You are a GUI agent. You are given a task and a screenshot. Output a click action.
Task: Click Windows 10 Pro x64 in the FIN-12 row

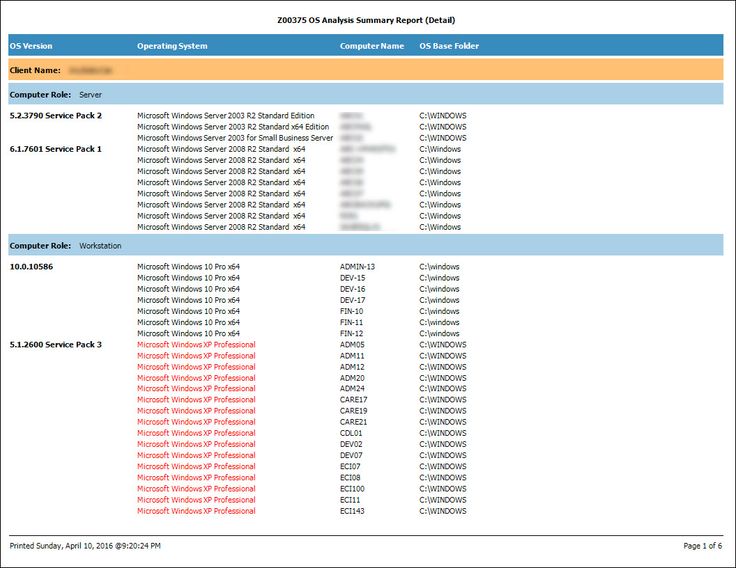(188, 333)
